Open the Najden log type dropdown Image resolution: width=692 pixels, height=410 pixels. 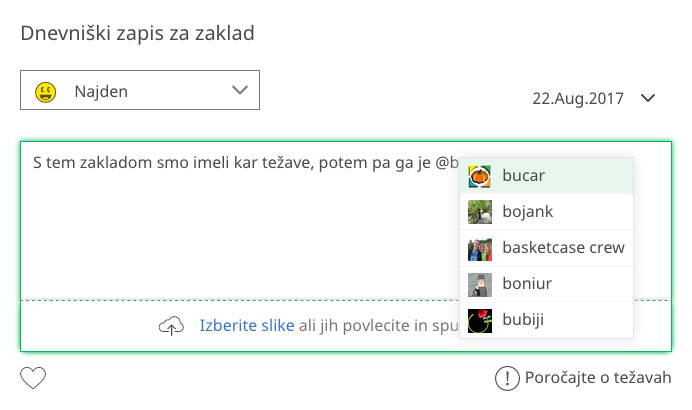(x=140, y=90)
